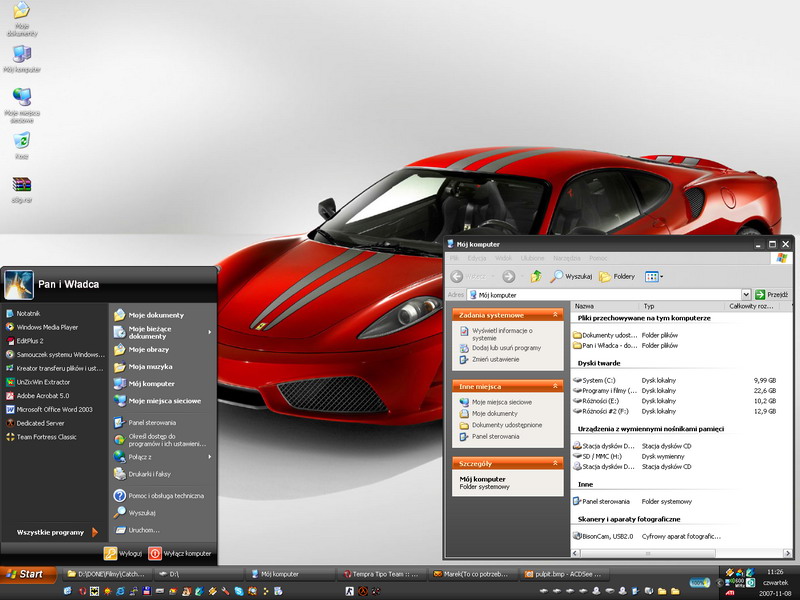Open Panel sterowania from Start menu
Viewport: 800px width, 600px height.
(152, 423)
